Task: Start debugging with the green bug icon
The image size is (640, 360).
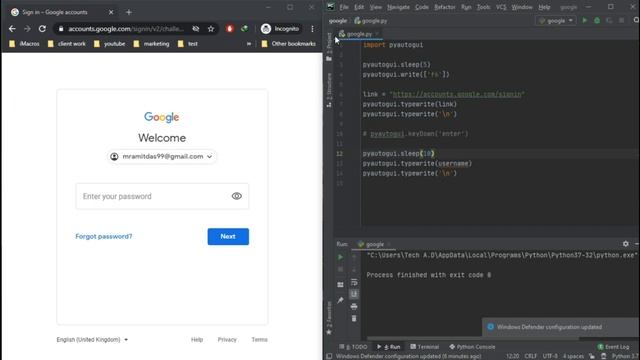Action: click(x=597, y=20)
